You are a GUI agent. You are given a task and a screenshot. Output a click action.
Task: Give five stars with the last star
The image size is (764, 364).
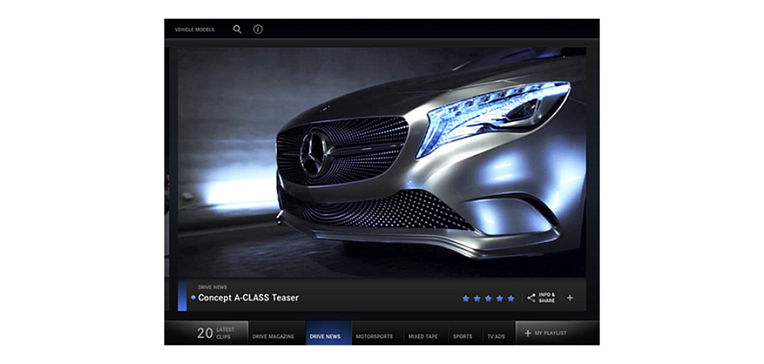511,298
